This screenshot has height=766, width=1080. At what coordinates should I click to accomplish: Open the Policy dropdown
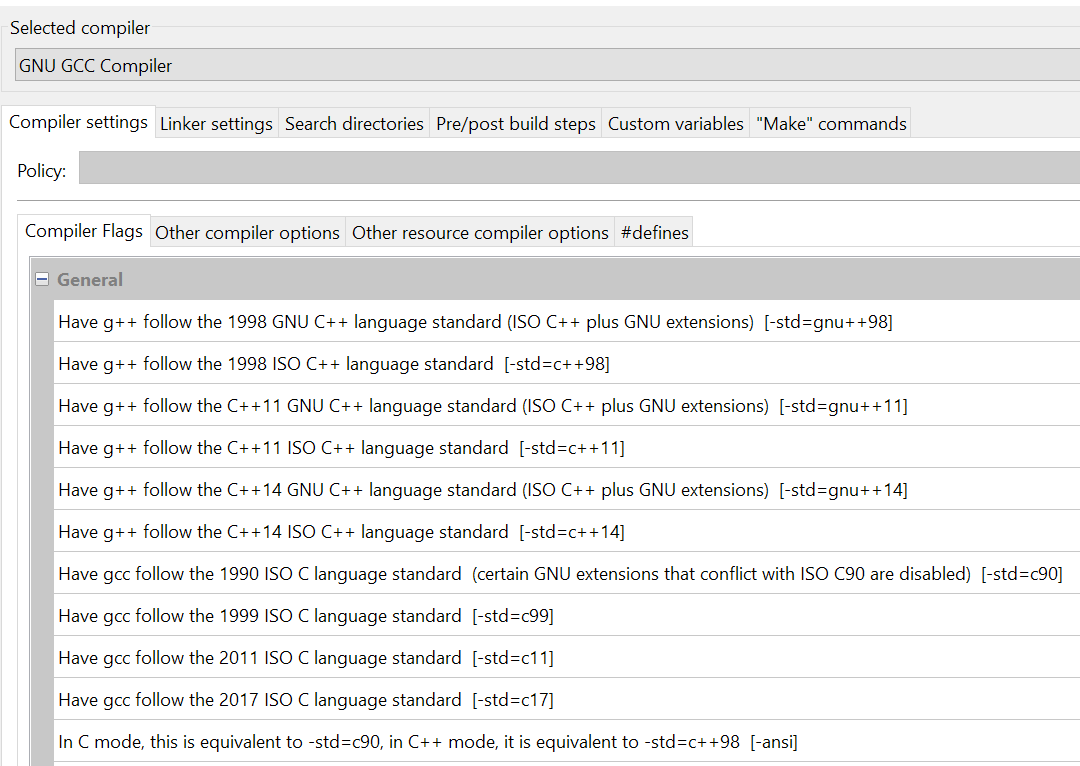pos(579,169)
